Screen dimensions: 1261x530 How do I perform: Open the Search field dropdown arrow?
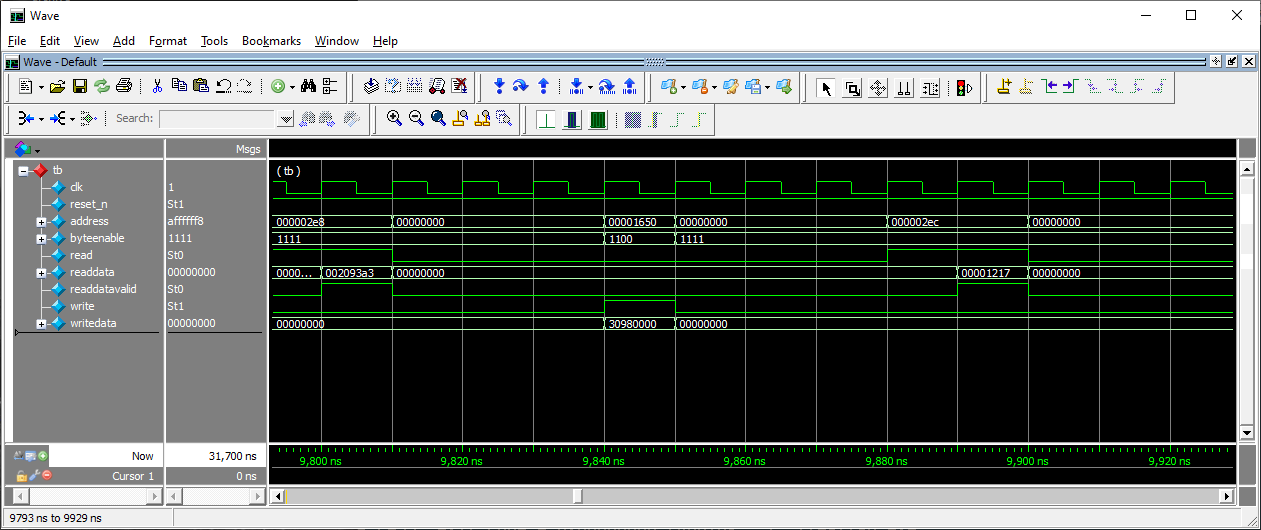(286, 118)
